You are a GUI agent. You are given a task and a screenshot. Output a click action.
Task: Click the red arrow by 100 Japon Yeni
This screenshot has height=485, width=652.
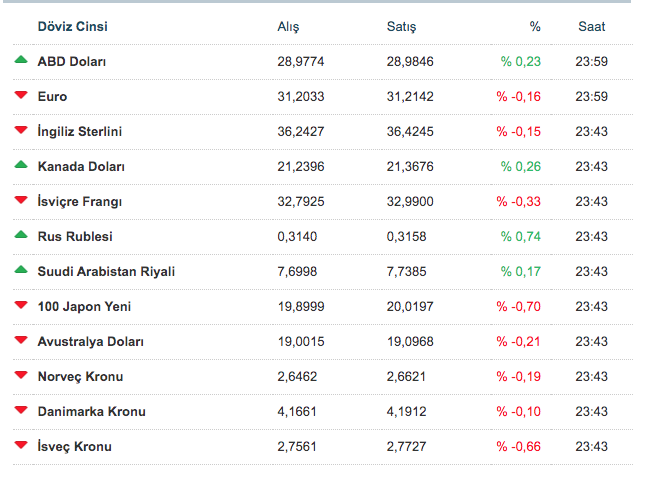21,306
